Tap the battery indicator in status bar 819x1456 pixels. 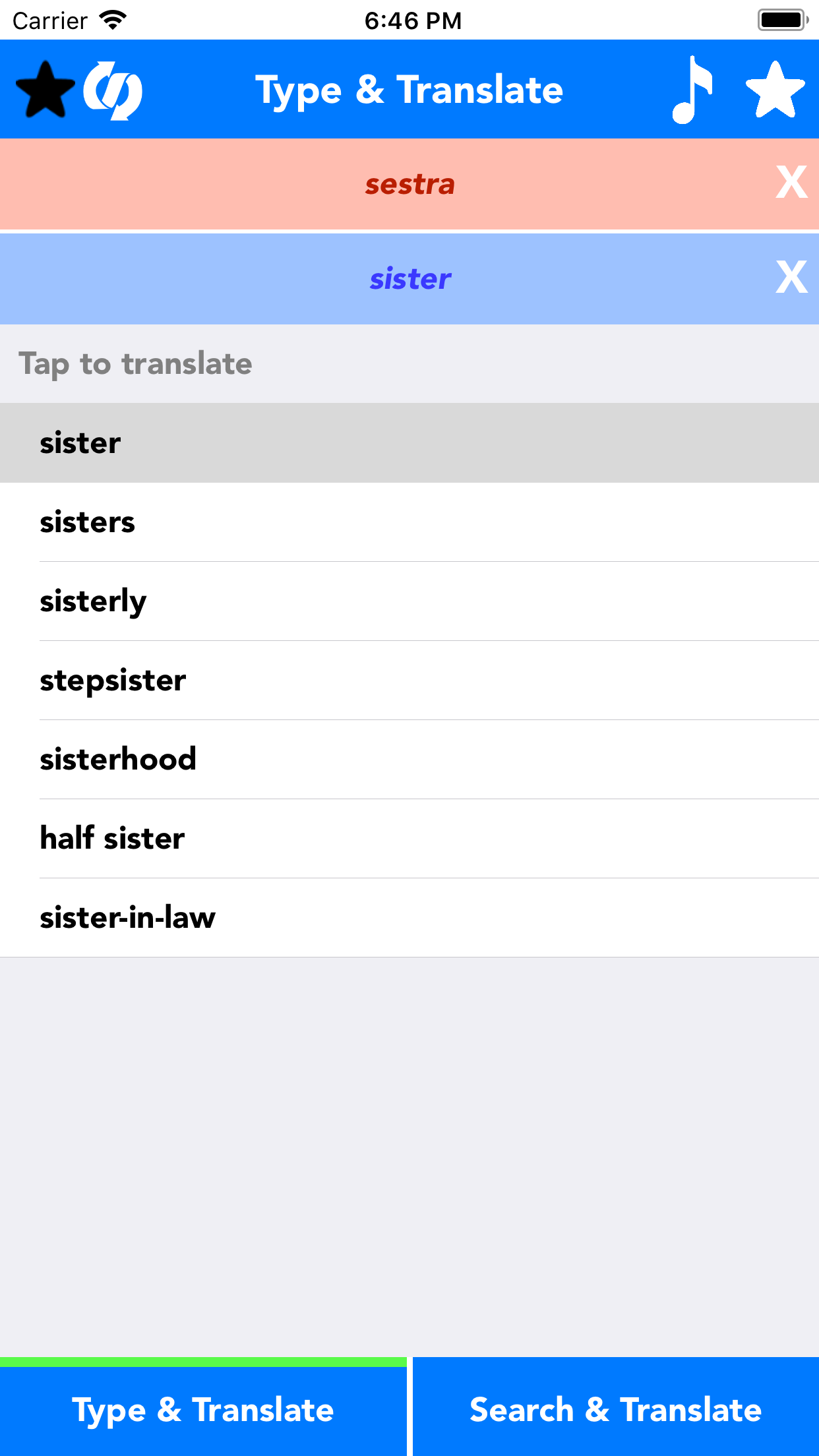pos(783,20)
